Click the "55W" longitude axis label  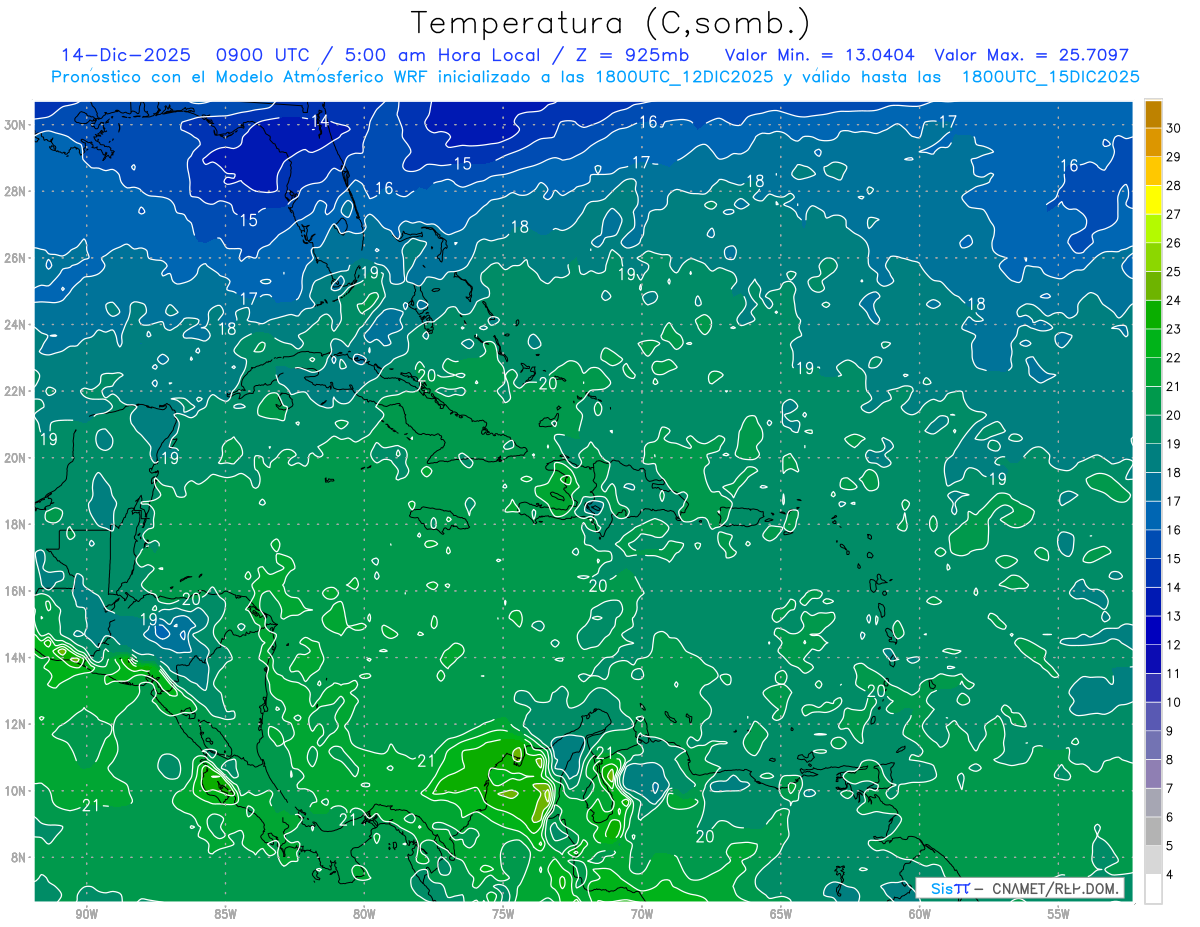[x=1058, y=914]
